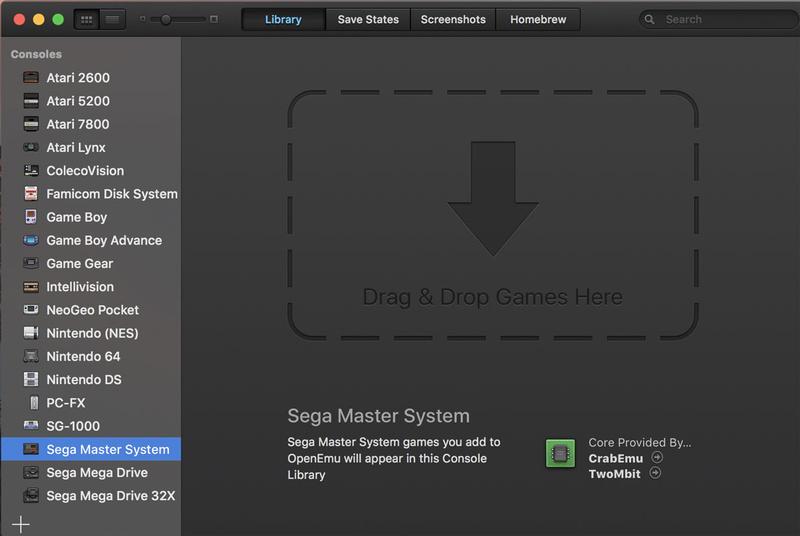This screenshot has width=800, height=536.
Task: Switch to list view mode
Action: 112,20
